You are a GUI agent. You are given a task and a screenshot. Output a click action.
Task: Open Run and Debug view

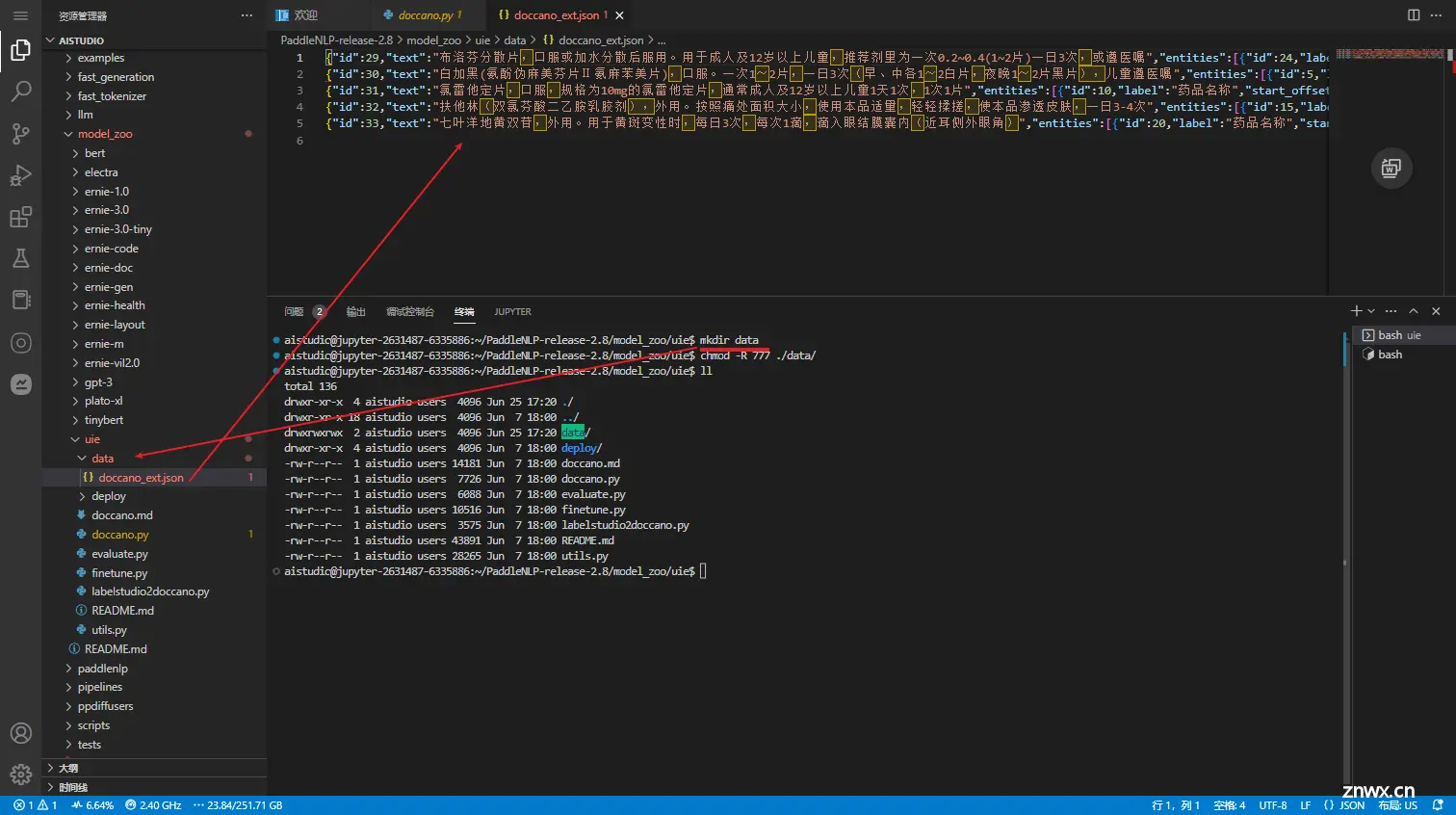click(x=20, y=175)
